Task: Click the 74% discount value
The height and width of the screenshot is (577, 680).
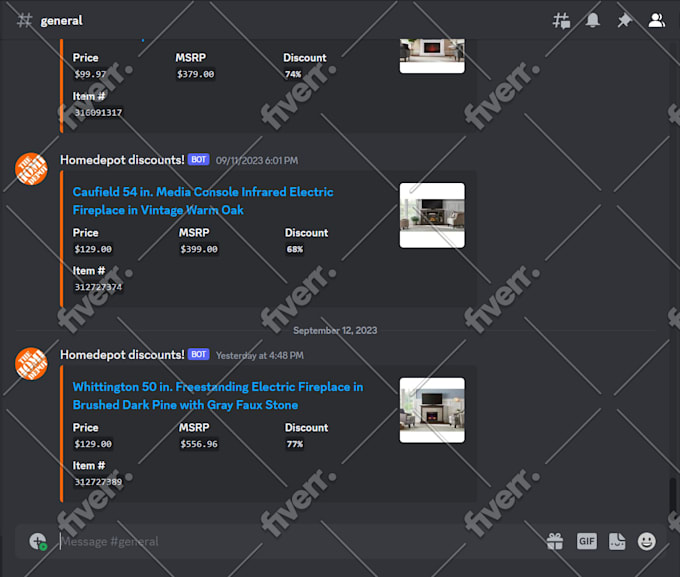Action: pyautogui.click(x=293, y=74)
